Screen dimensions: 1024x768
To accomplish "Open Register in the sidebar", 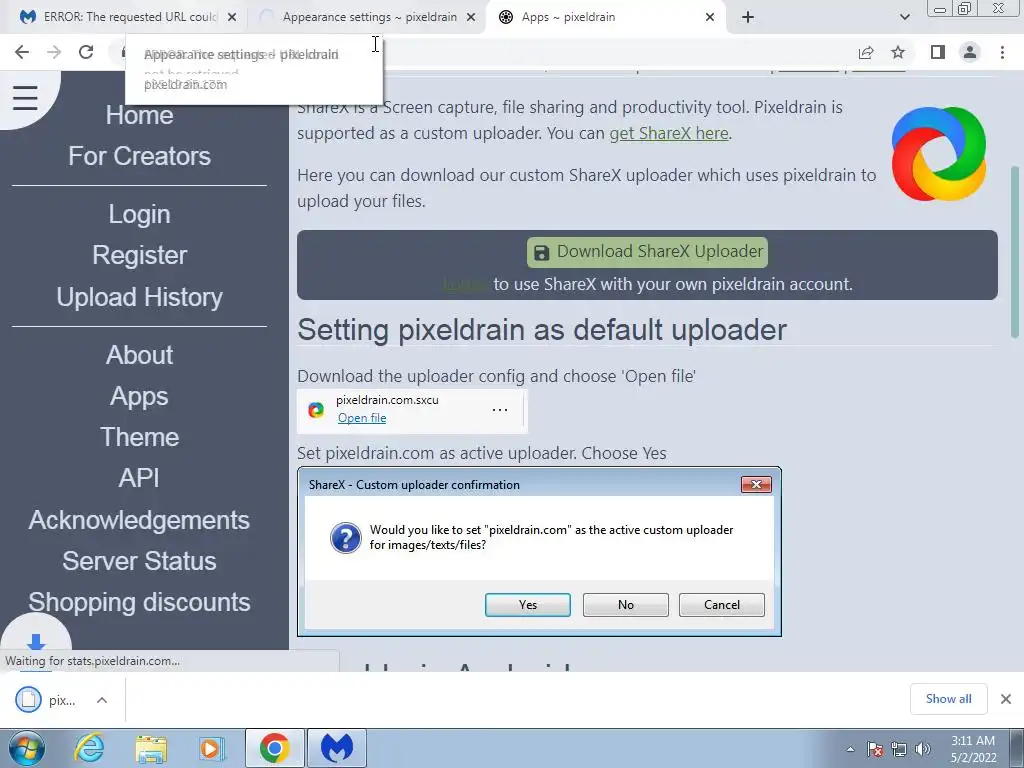I will point(139,255).
